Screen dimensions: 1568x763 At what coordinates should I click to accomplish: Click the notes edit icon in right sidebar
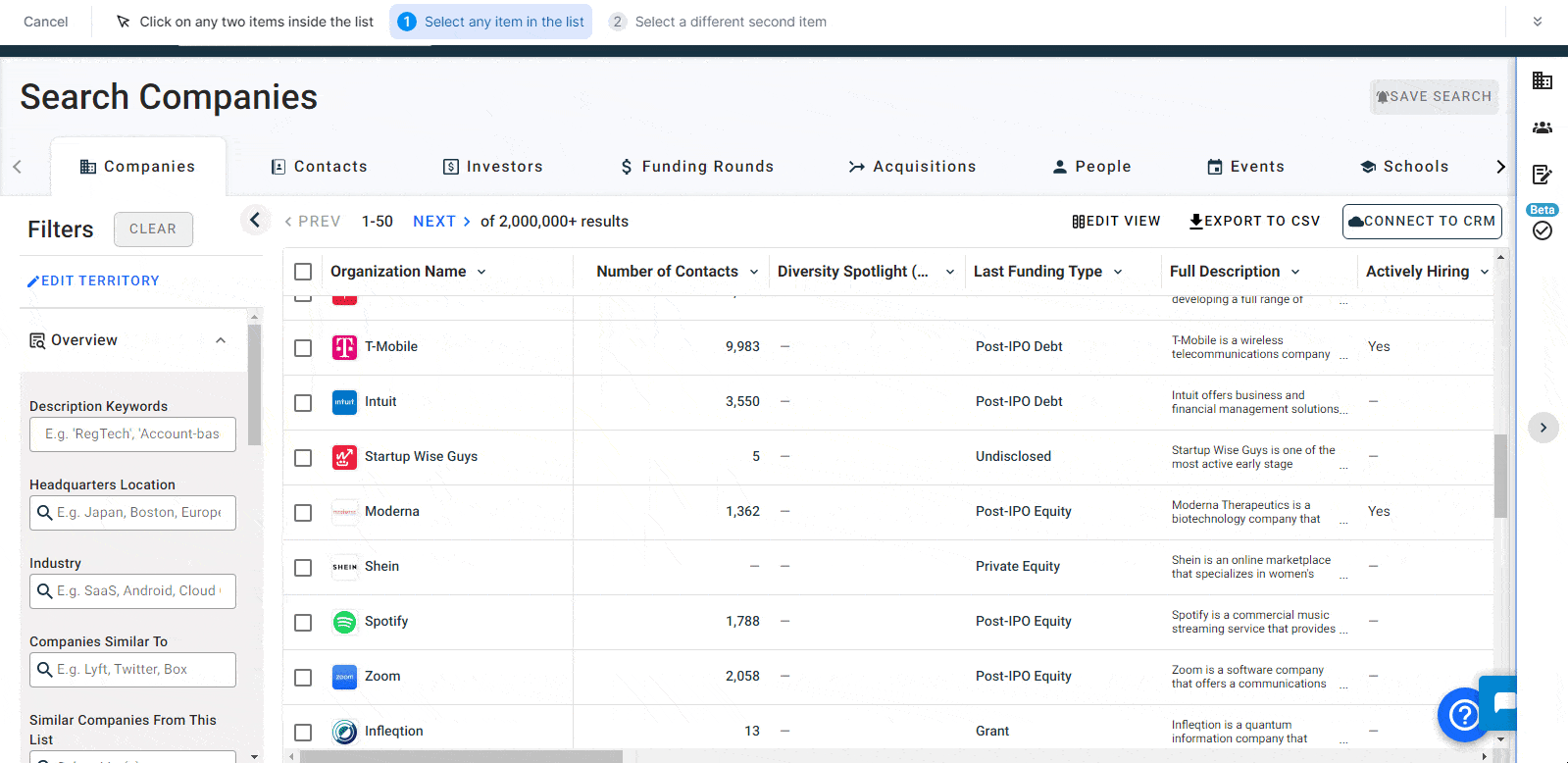pos(1543,175)
